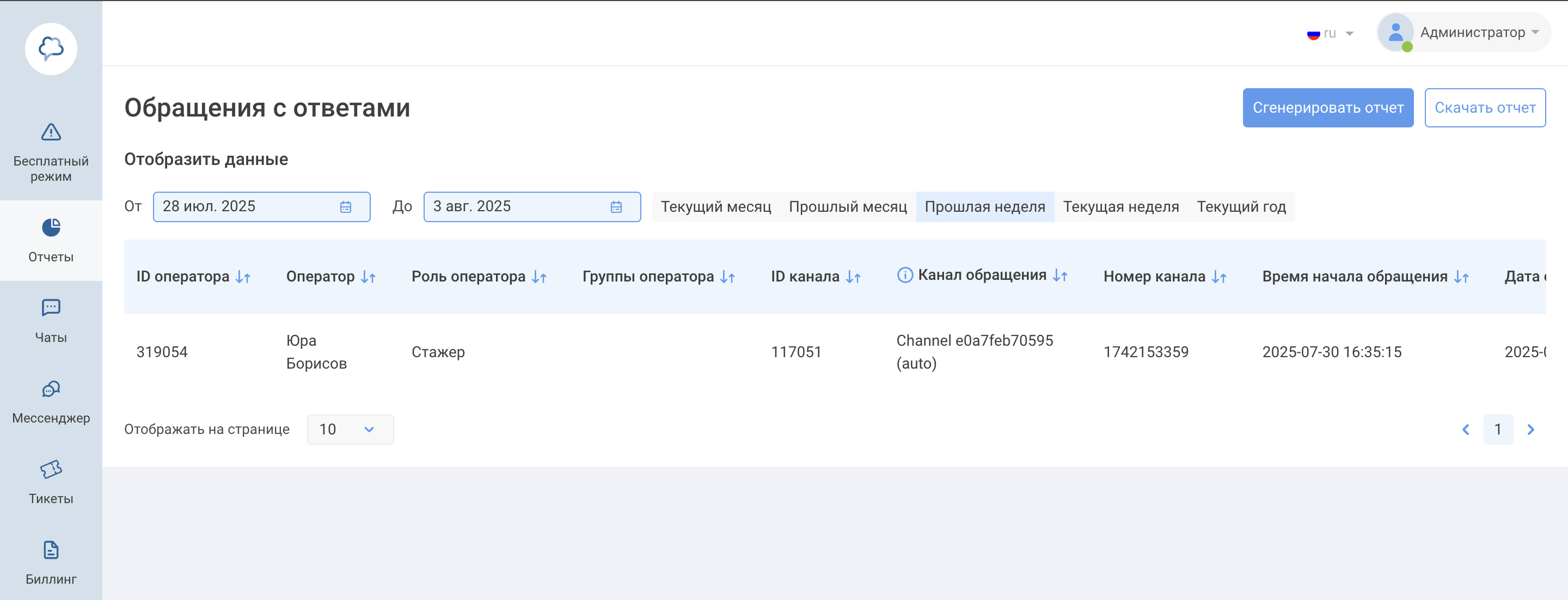Screen dimensions: 1568x600
Task: Sort by Номер канала column
Action: point(1219,278)
